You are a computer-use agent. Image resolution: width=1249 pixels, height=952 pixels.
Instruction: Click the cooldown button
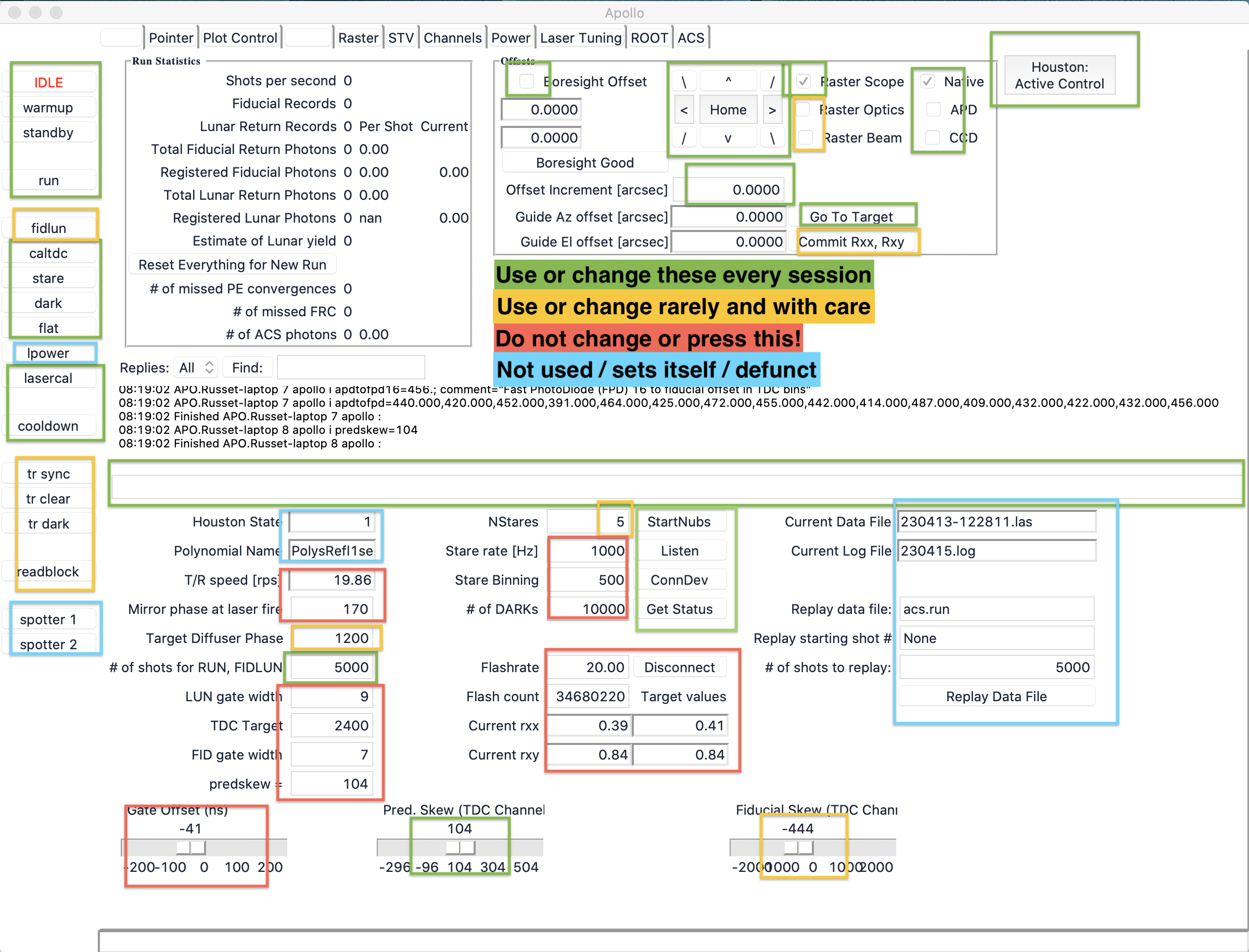(49, 426)
